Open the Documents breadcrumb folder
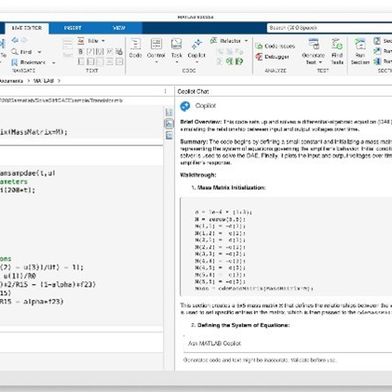392x392 pixels. tap(11, 81)
